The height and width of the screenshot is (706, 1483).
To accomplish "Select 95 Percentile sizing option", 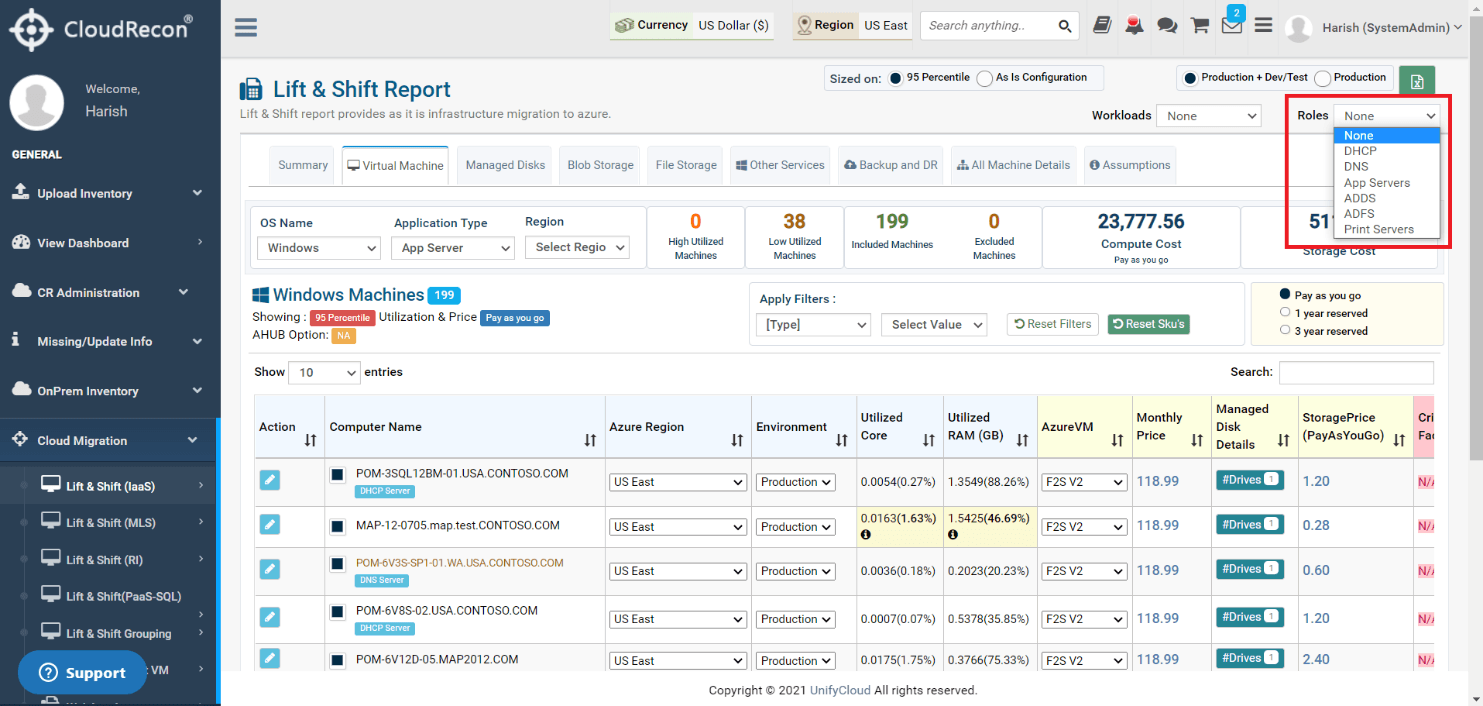I will [895, 78].
